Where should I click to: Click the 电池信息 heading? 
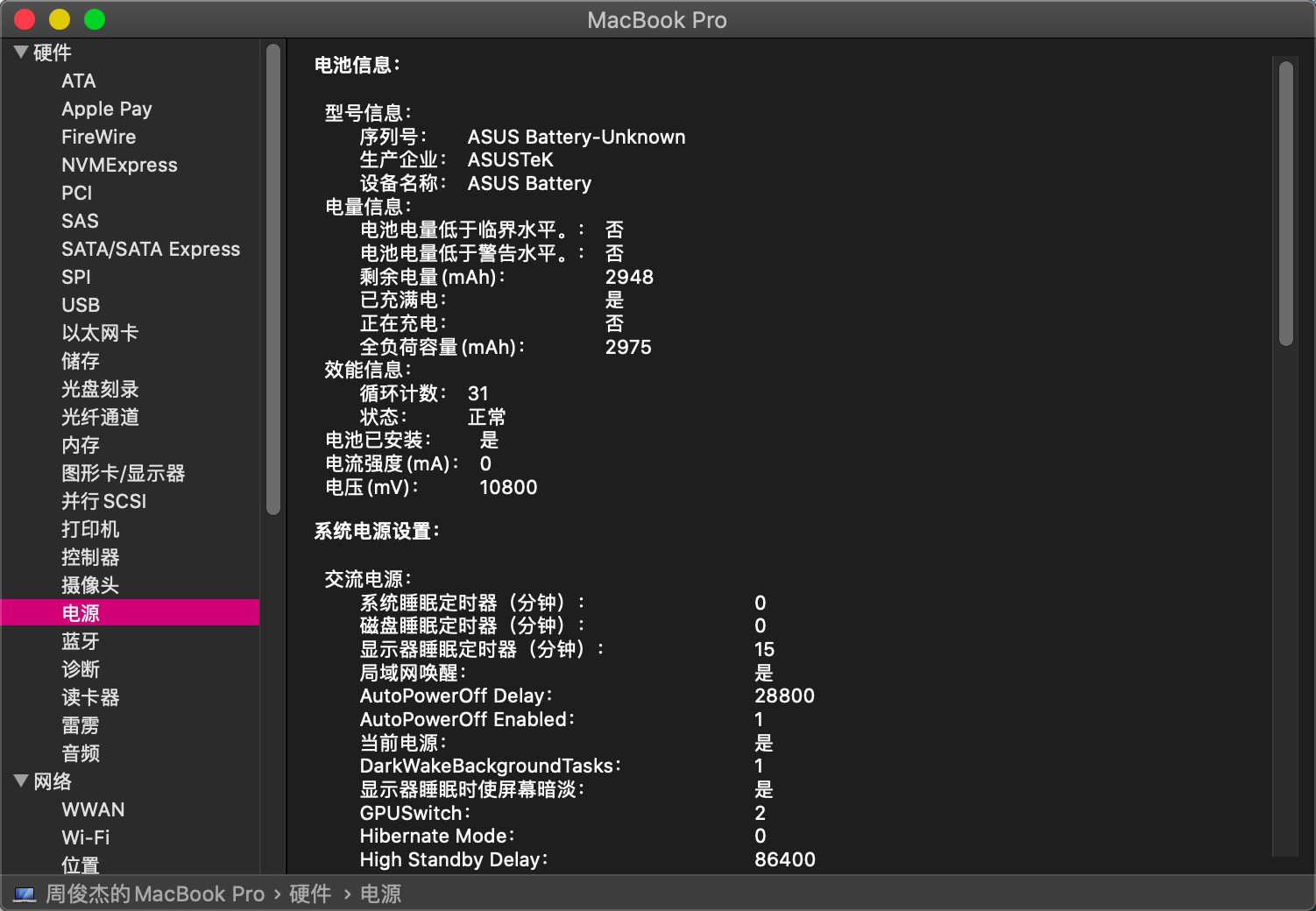pyautogui.click(x=357, y=65)
